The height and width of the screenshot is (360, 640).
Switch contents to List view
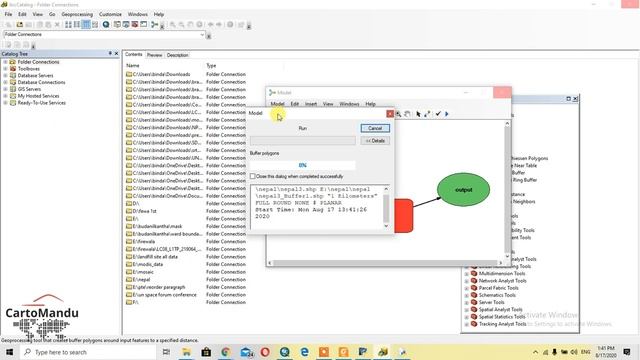pos(77,25)
